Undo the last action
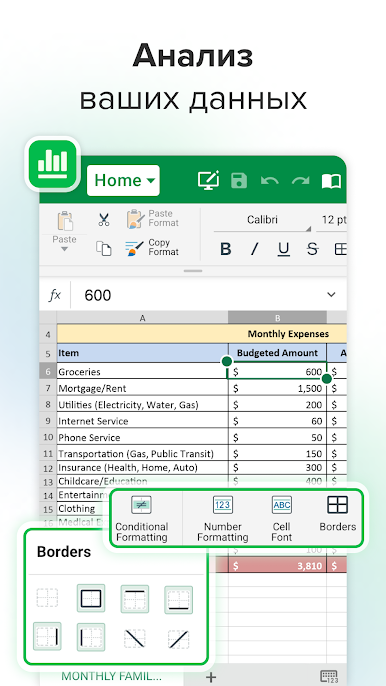This screenshot has height=686, width=386. [269, 181]
